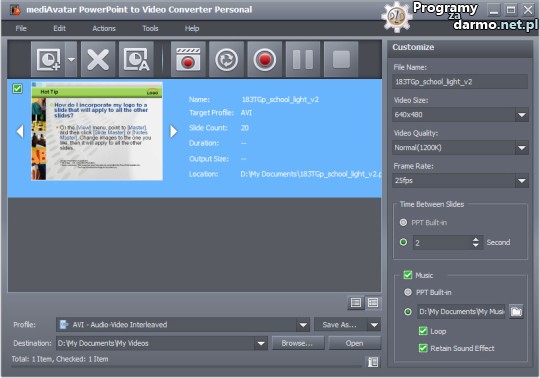
Task: Click the Add PowerPoint file icon
Action: (48, 59)
